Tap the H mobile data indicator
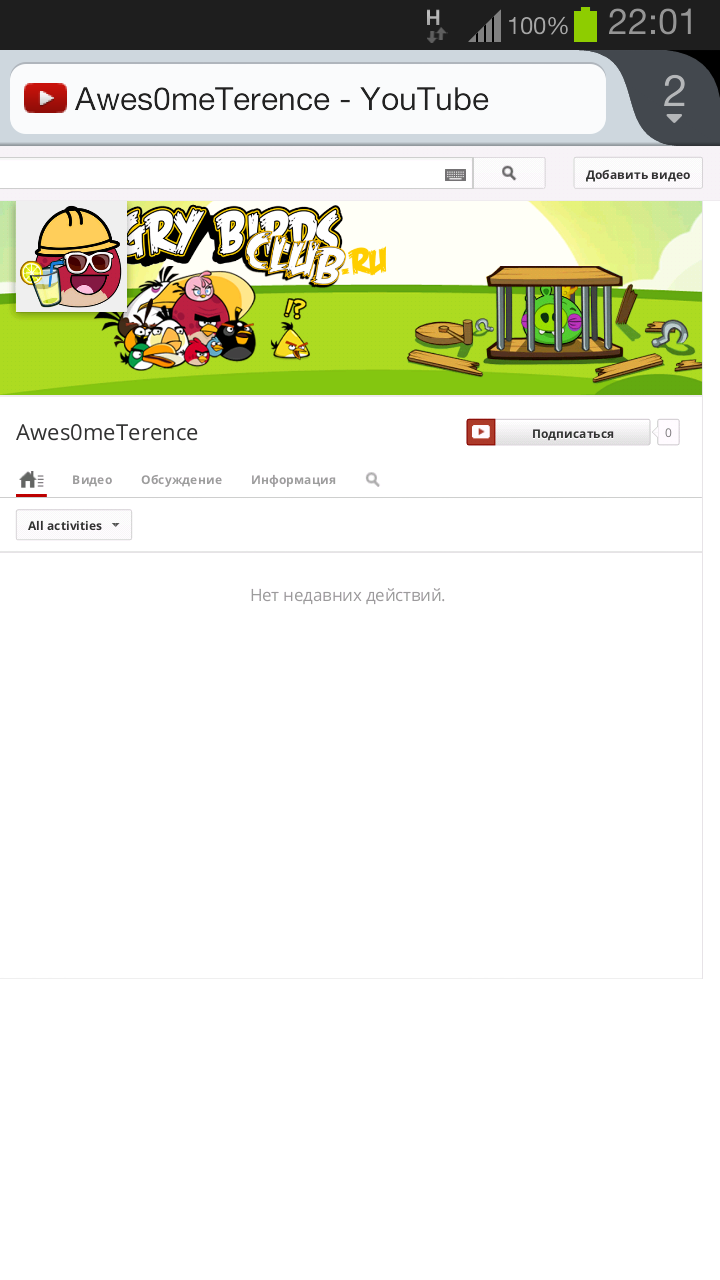The height and width of the screenshot is (1280, 720). point(435,25)
